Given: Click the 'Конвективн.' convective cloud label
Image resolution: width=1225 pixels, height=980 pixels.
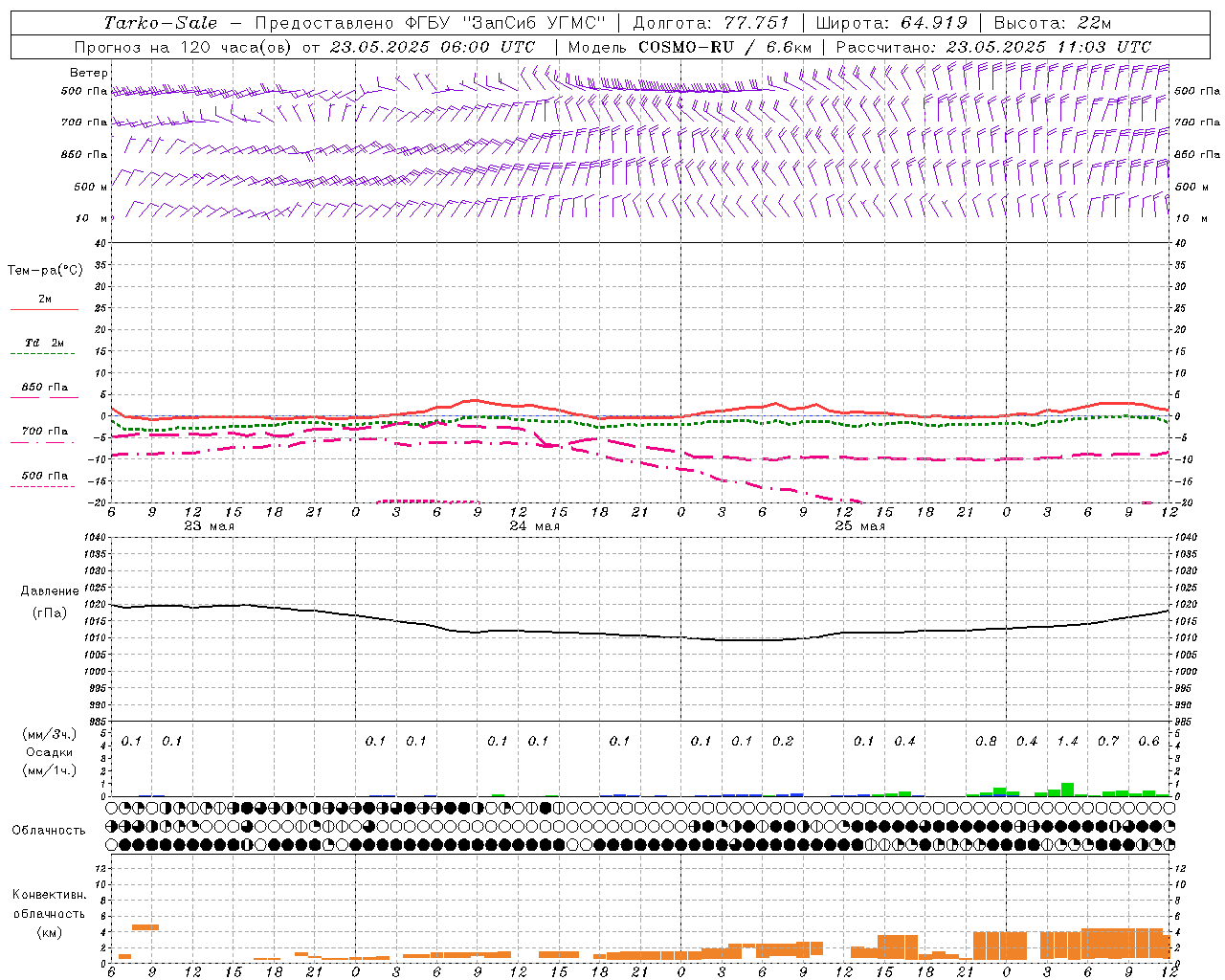Looking at the screenshot, I should pos(49,895).
